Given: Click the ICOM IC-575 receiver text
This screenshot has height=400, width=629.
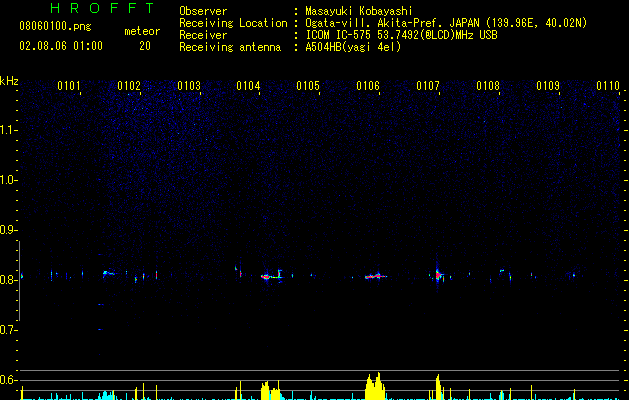Looking at the screenshot, I should (401, 35).
